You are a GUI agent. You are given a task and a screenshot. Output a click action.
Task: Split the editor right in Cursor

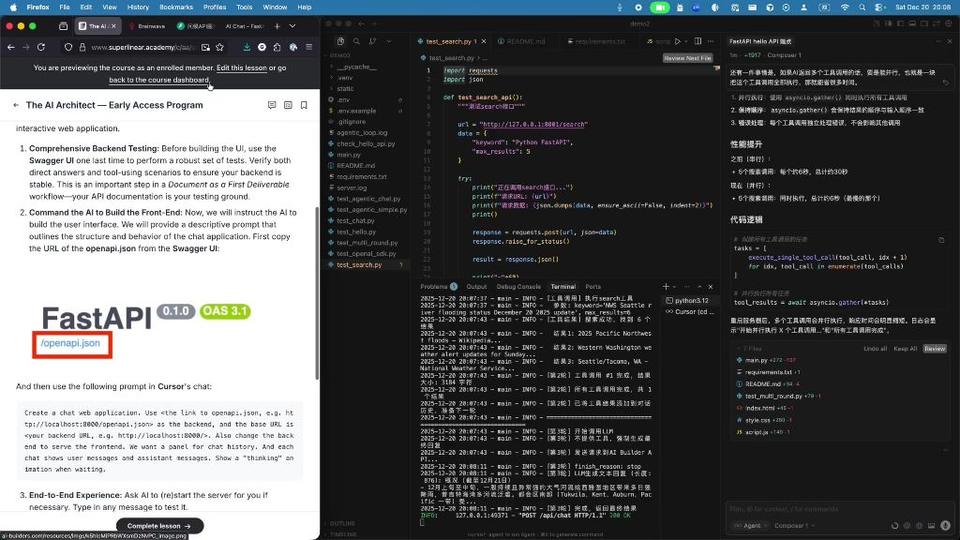[697, 41]
